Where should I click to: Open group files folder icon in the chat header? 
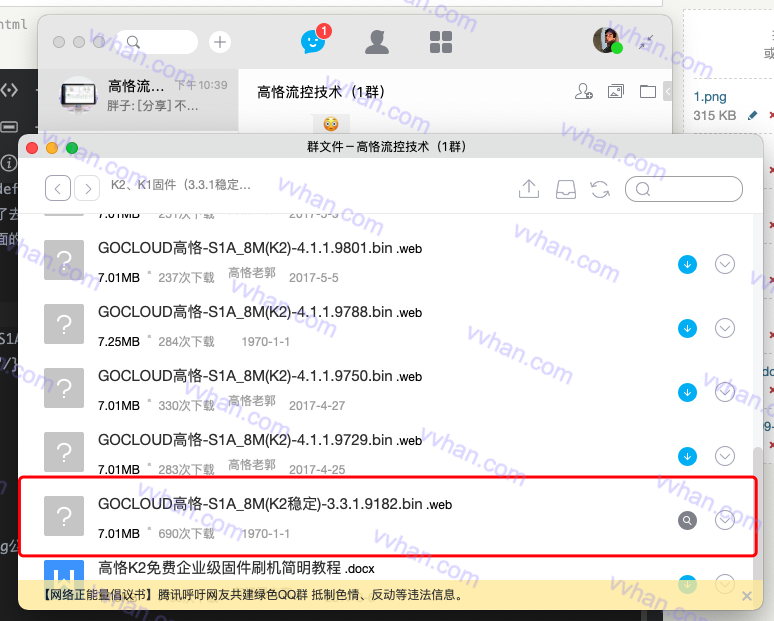pyautogui.click(x=648, y=91)
